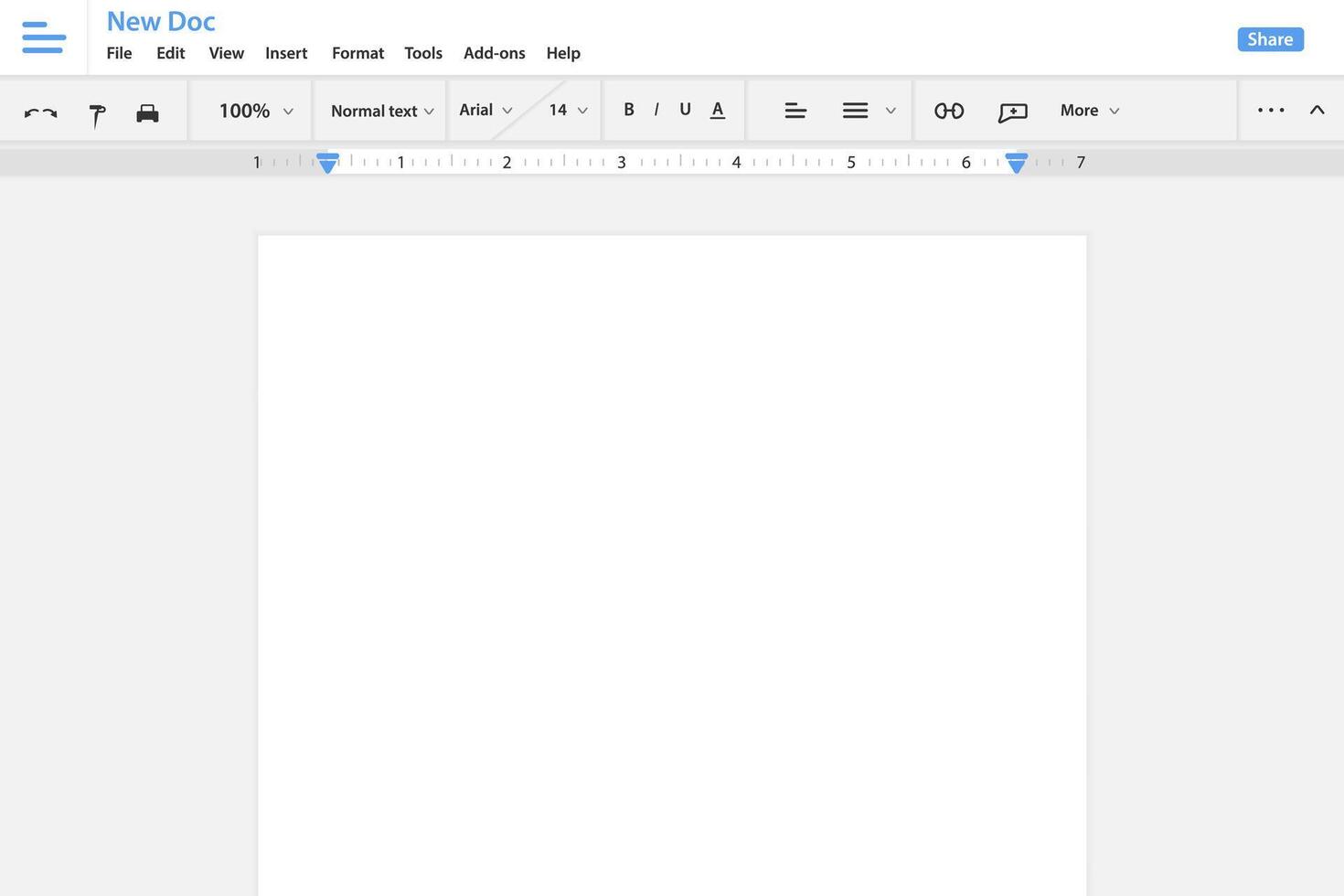This screenshot has width=1344, height=896.
Task: Click inside the blank document page
Action: (x=672, y=565)
